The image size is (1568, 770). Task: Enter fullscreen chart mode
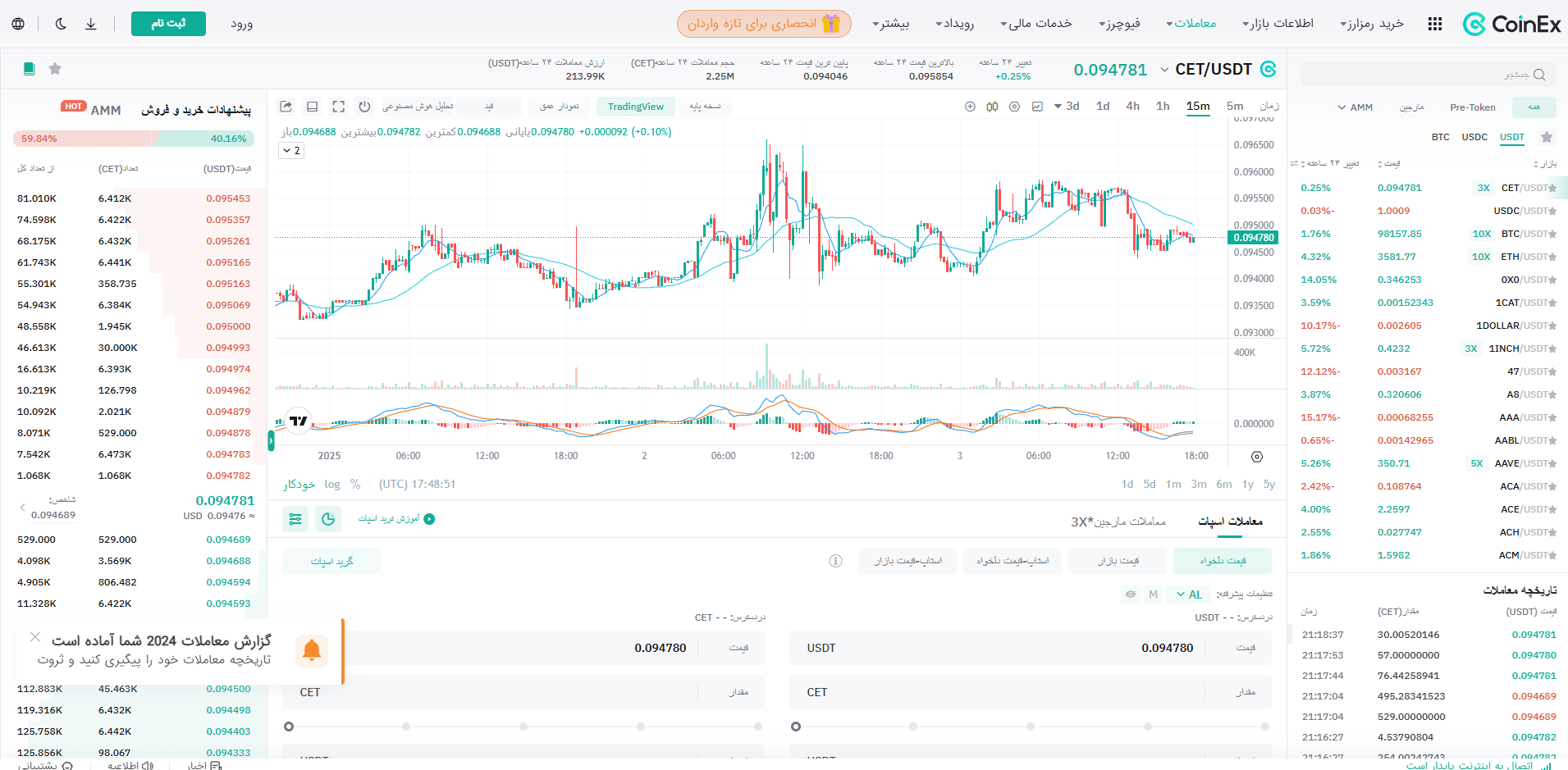coord(338,107)
